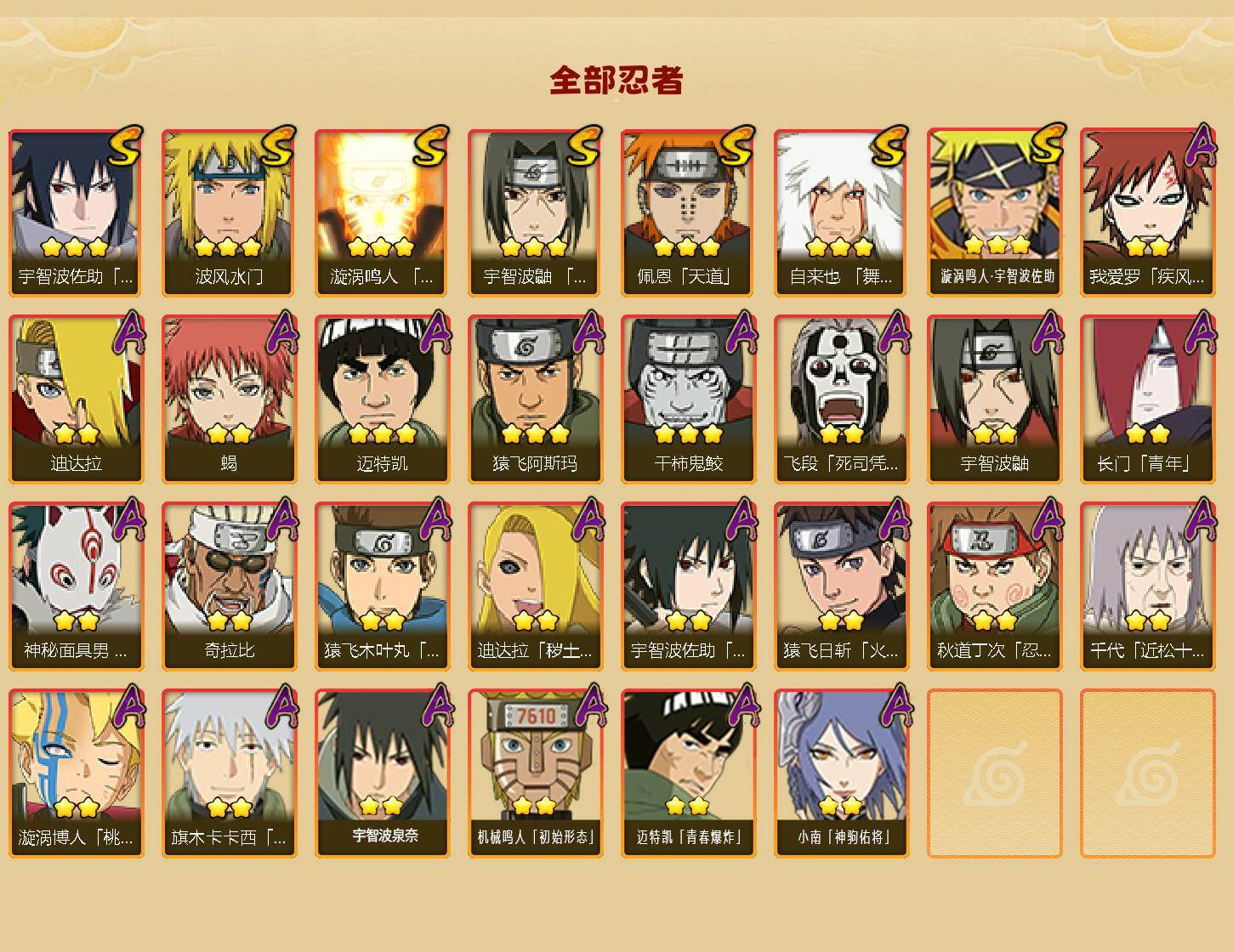Choose the 迪达拉 A-rank ninja card

pos(76,399)
